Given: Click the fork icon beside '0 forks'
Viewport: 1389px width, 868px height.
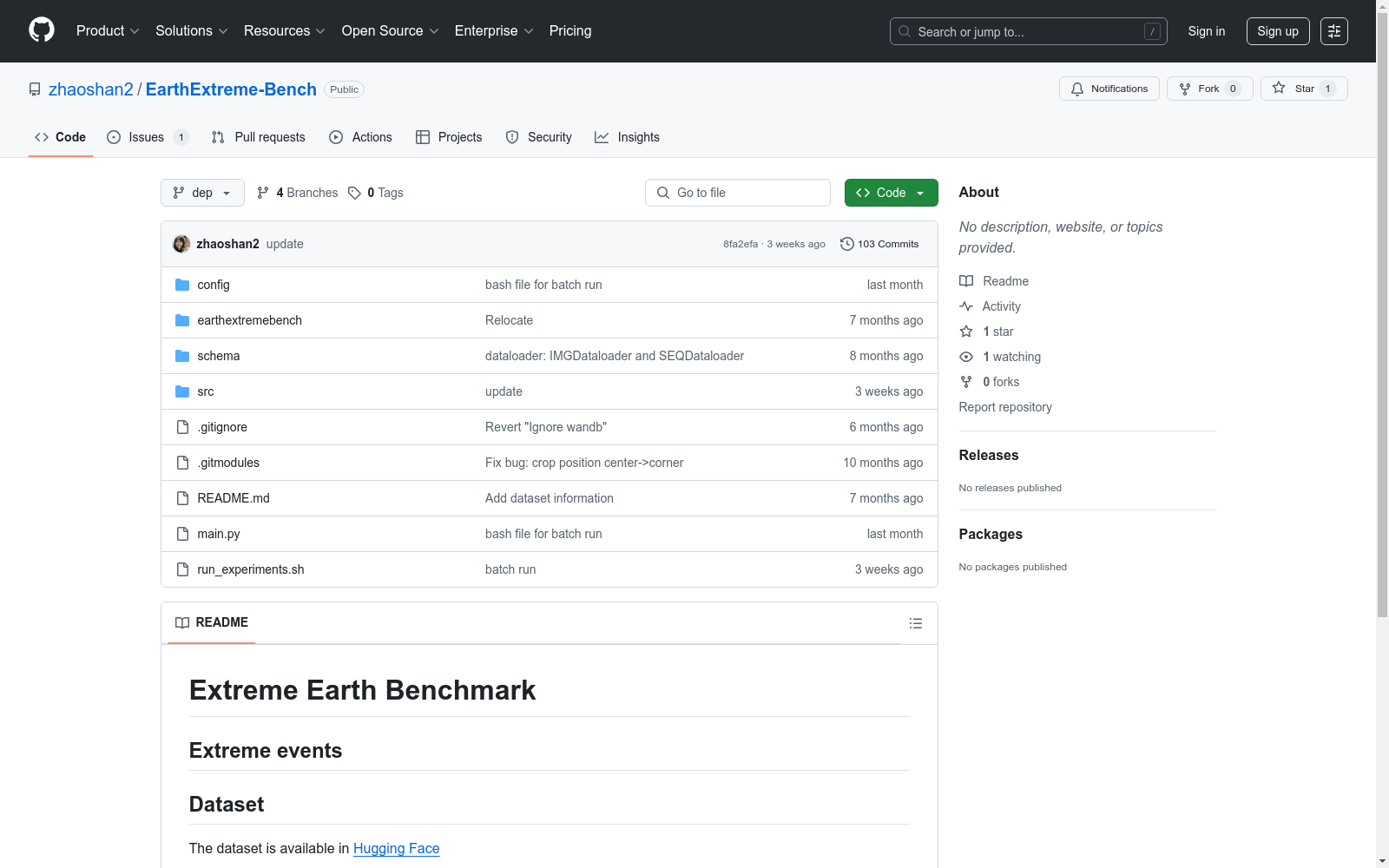Looking at the screenshot, I should click(x=966, y=382).
